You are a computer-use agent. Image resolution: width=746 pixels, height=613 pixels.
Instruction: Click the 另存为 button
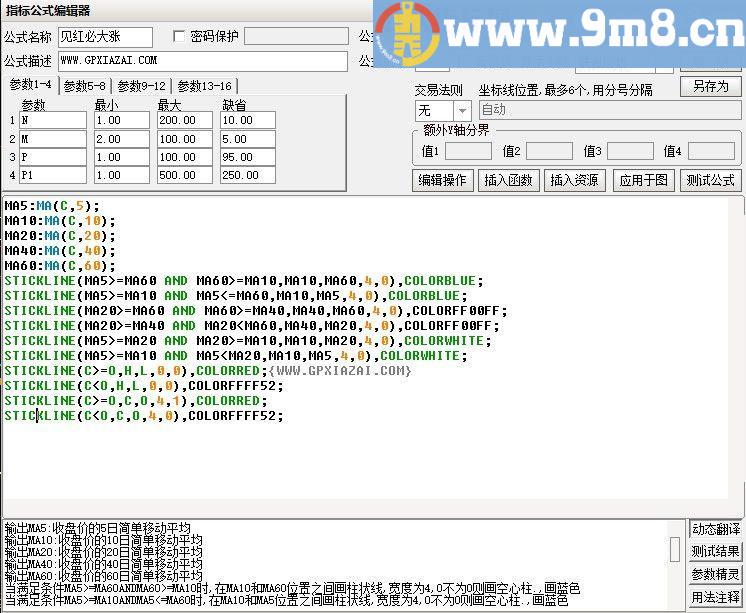pyautogui.click(x=710, y=87)
